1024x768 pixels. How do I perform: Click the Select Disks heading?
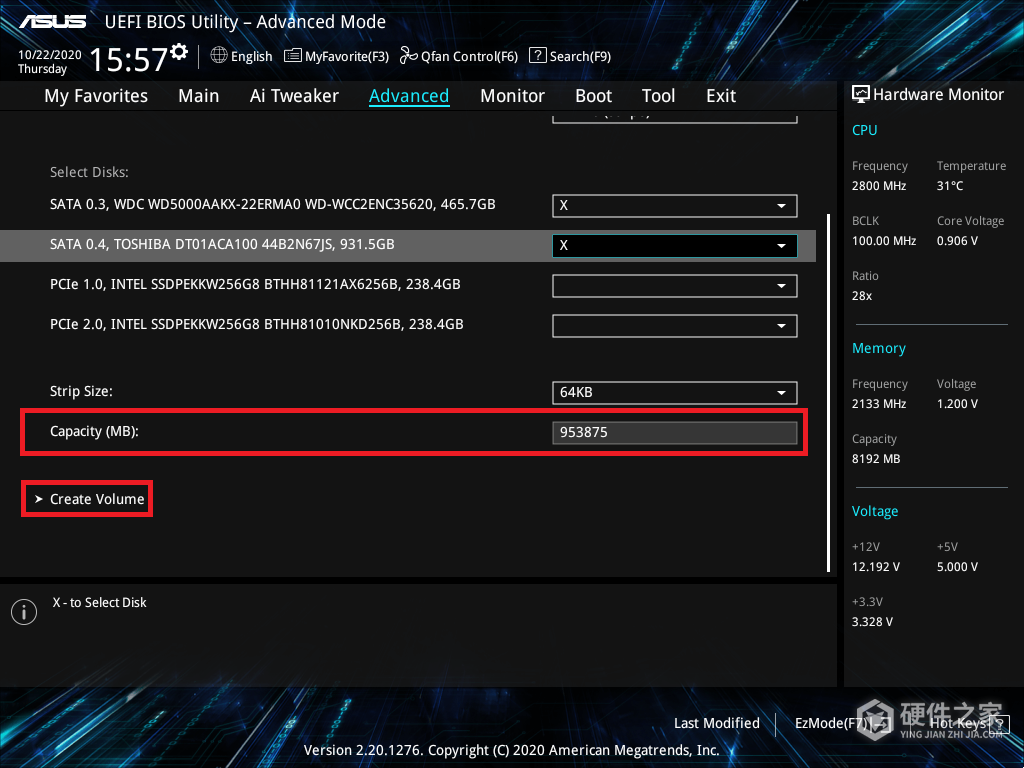89,172
